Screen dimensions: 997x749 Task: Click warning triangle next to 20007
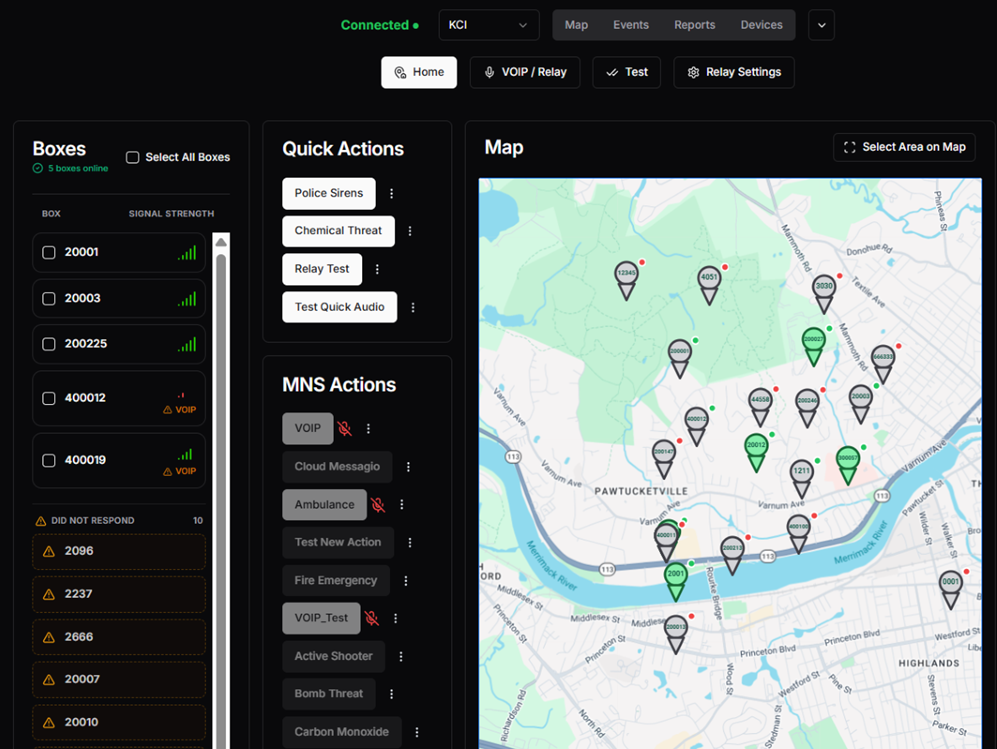(49, 680)
